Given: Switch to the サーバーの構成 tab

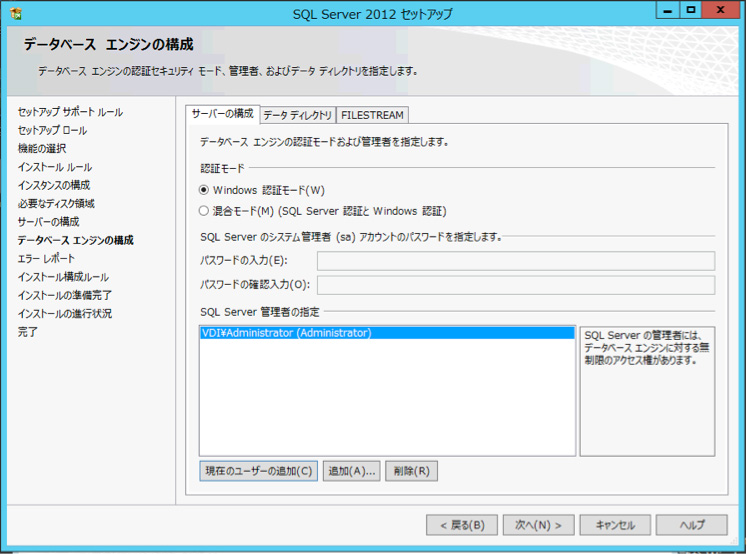Looking at the screenshot, I should click(222, 114).
